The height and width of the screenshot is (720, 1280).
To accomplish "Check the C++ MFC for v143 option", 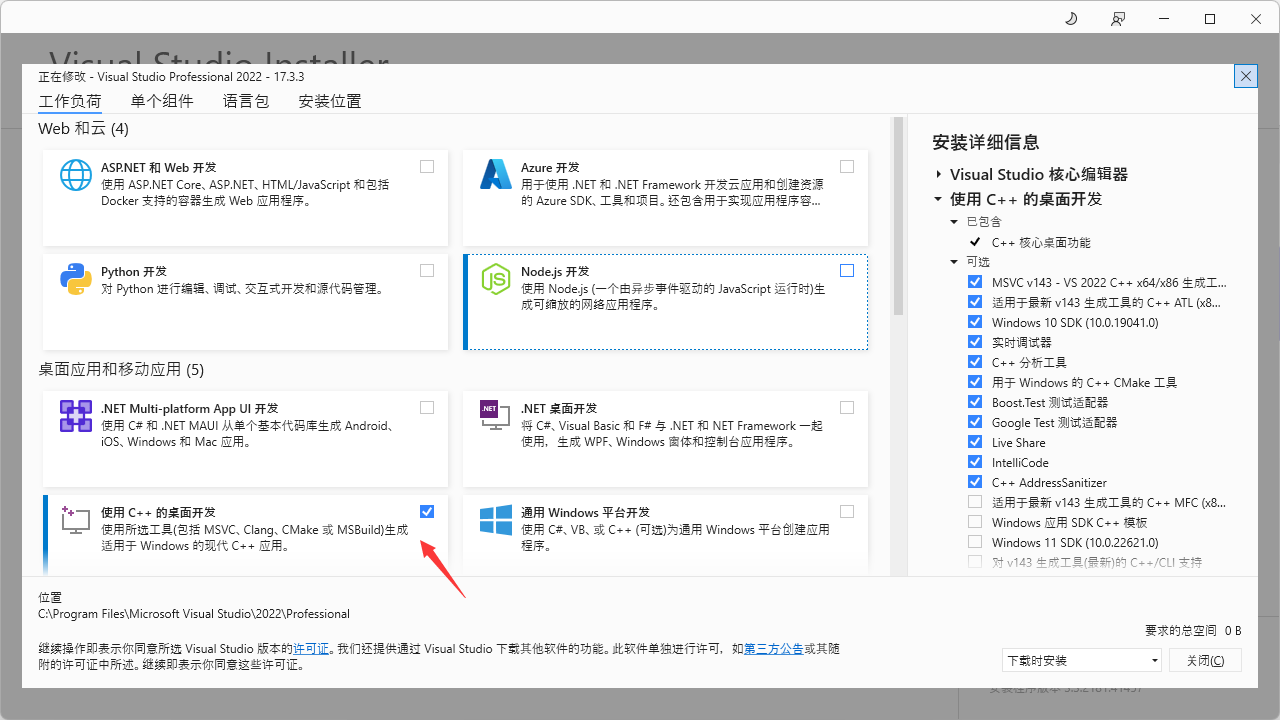I will (975, 502).
